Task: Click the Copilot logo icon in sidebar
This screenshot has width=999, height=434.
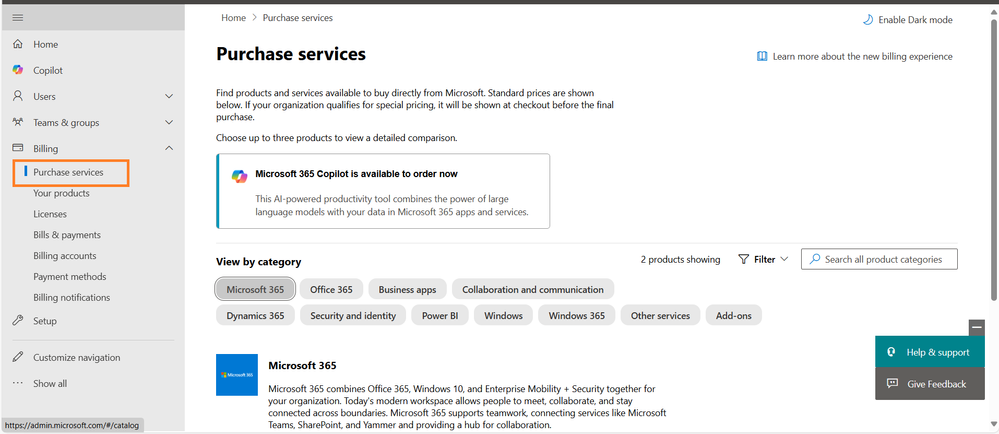Action: [18, 70]
